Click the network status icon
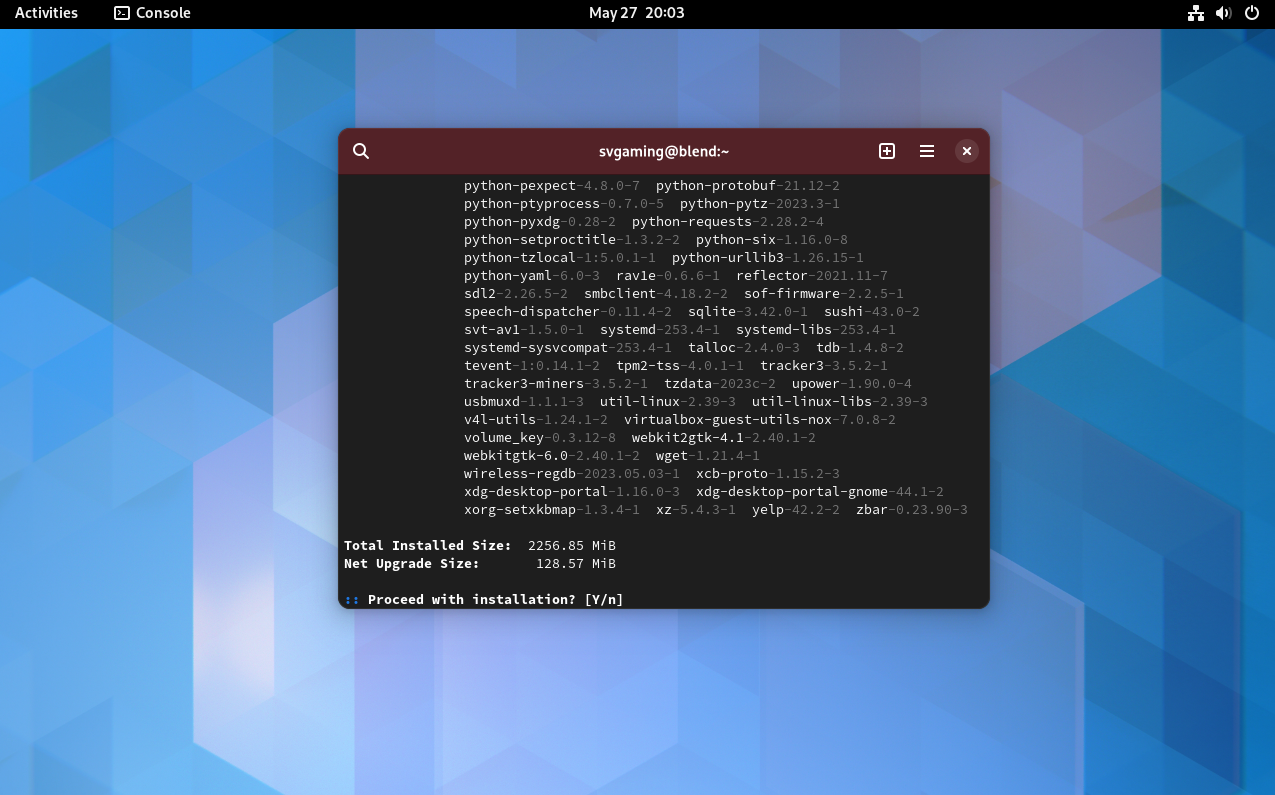The width and height of the screenshot is (1275, 795). pyautogui.click(x=1195, y=13)
